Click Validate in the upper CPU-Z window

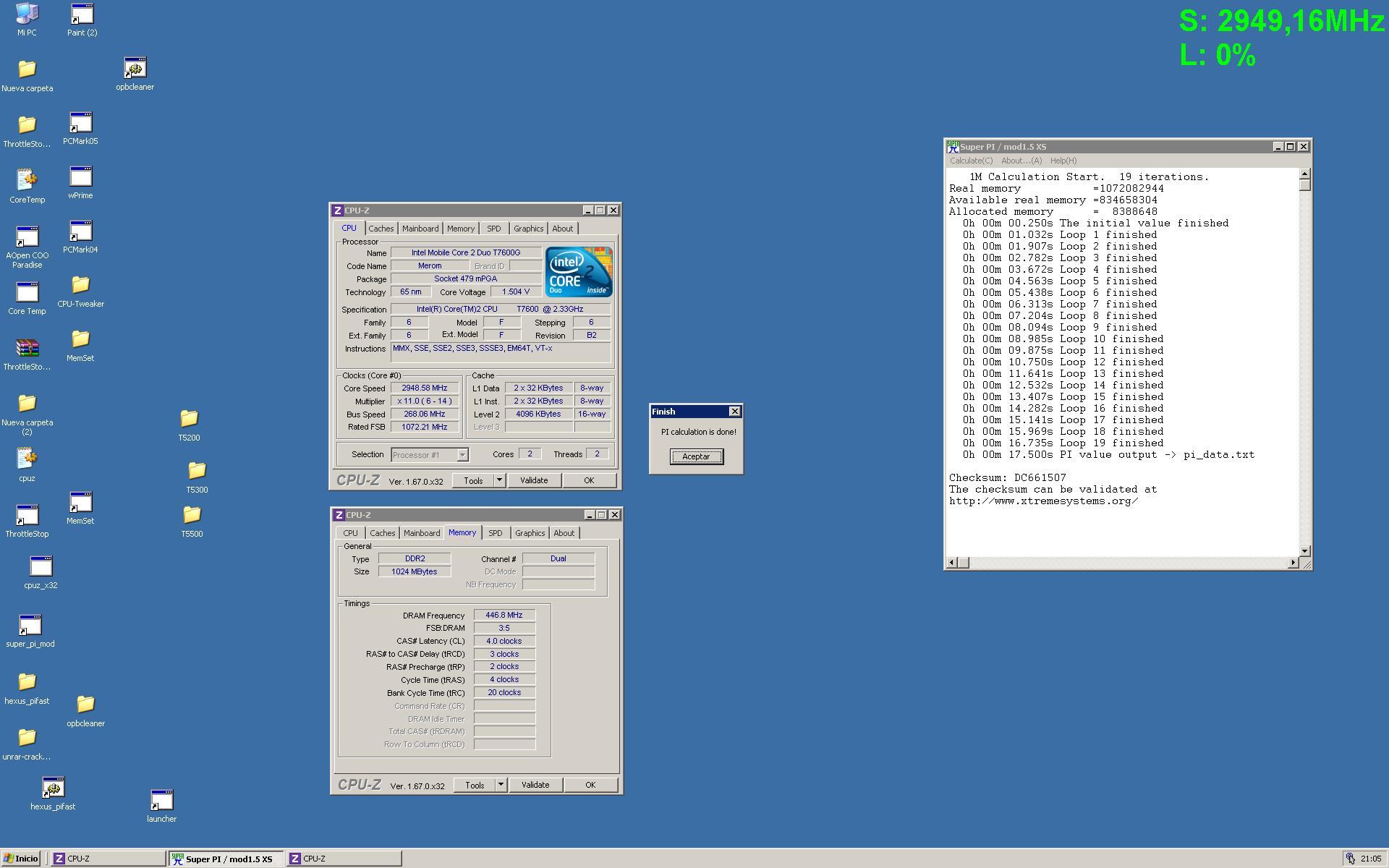point(534,480)
